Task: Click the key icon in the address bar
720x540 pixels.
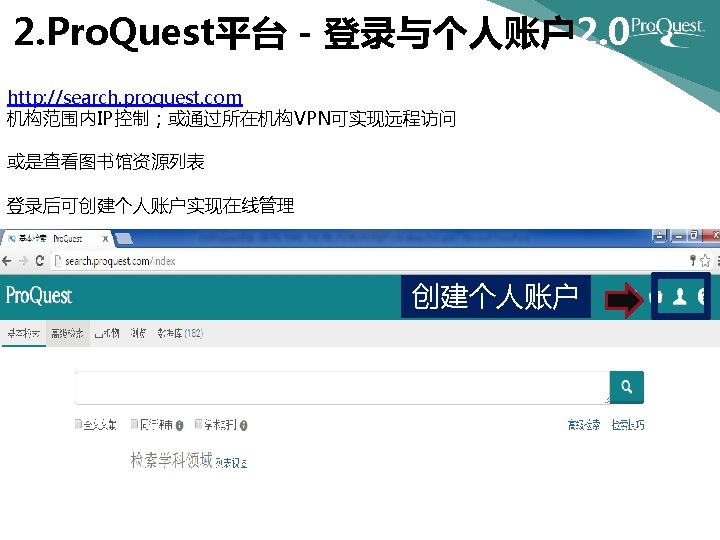Action: coord(693,261)
